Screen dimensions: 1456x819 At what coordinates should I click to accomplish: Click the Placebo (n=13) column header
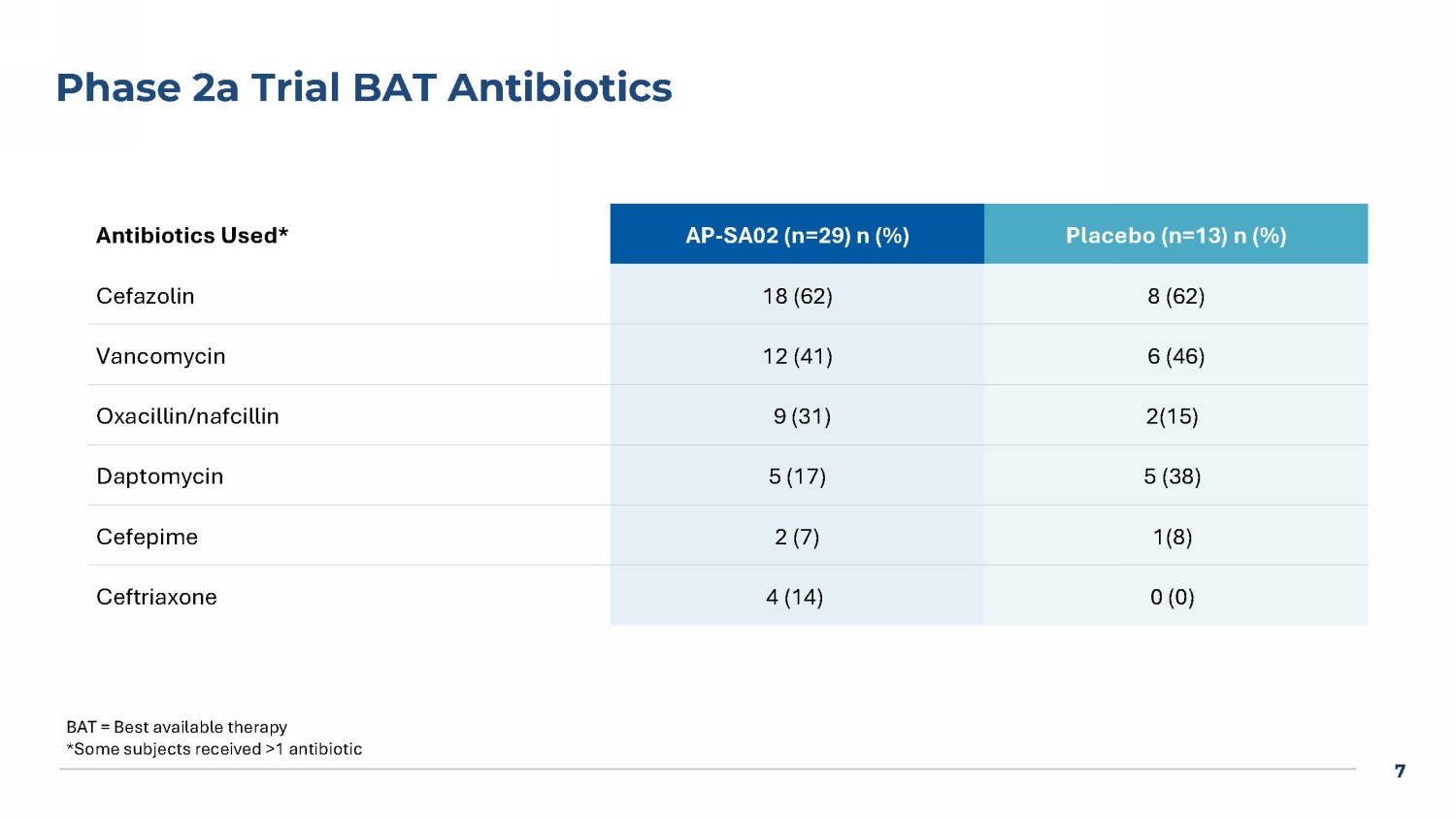coord(1175,236)
